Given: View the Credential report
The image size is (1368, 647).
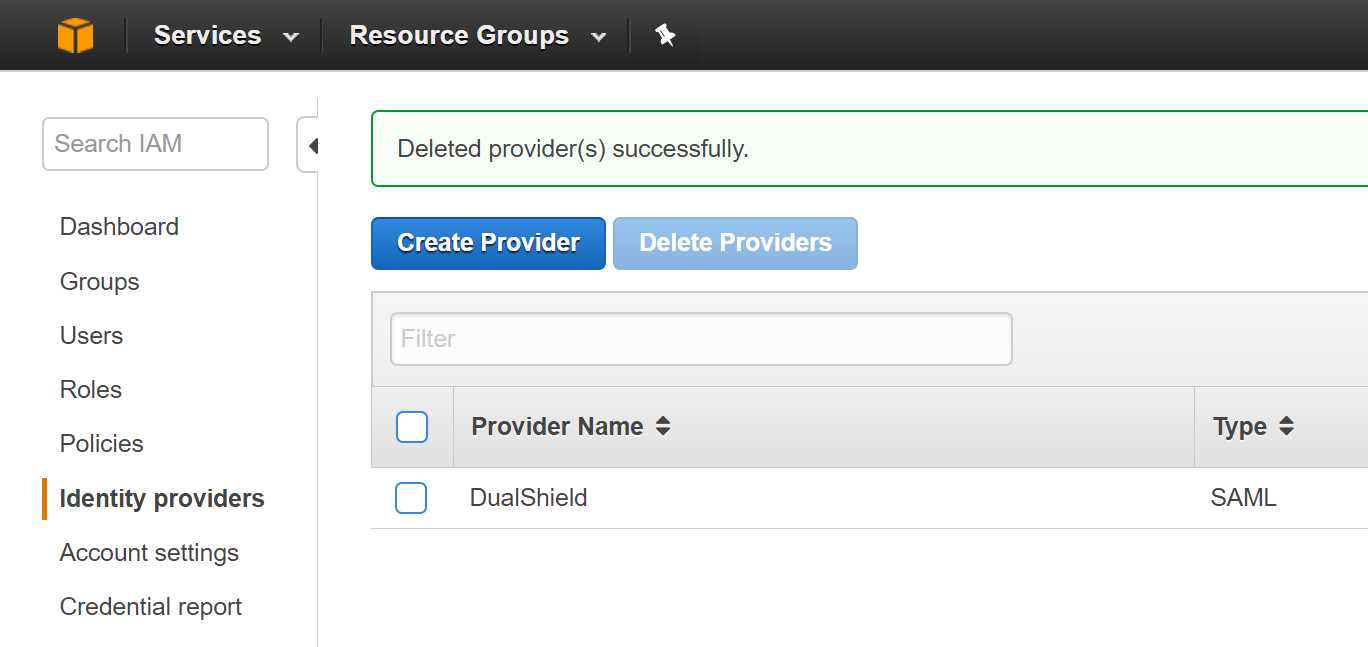Looking at the screenshot, I should point(151,607).
